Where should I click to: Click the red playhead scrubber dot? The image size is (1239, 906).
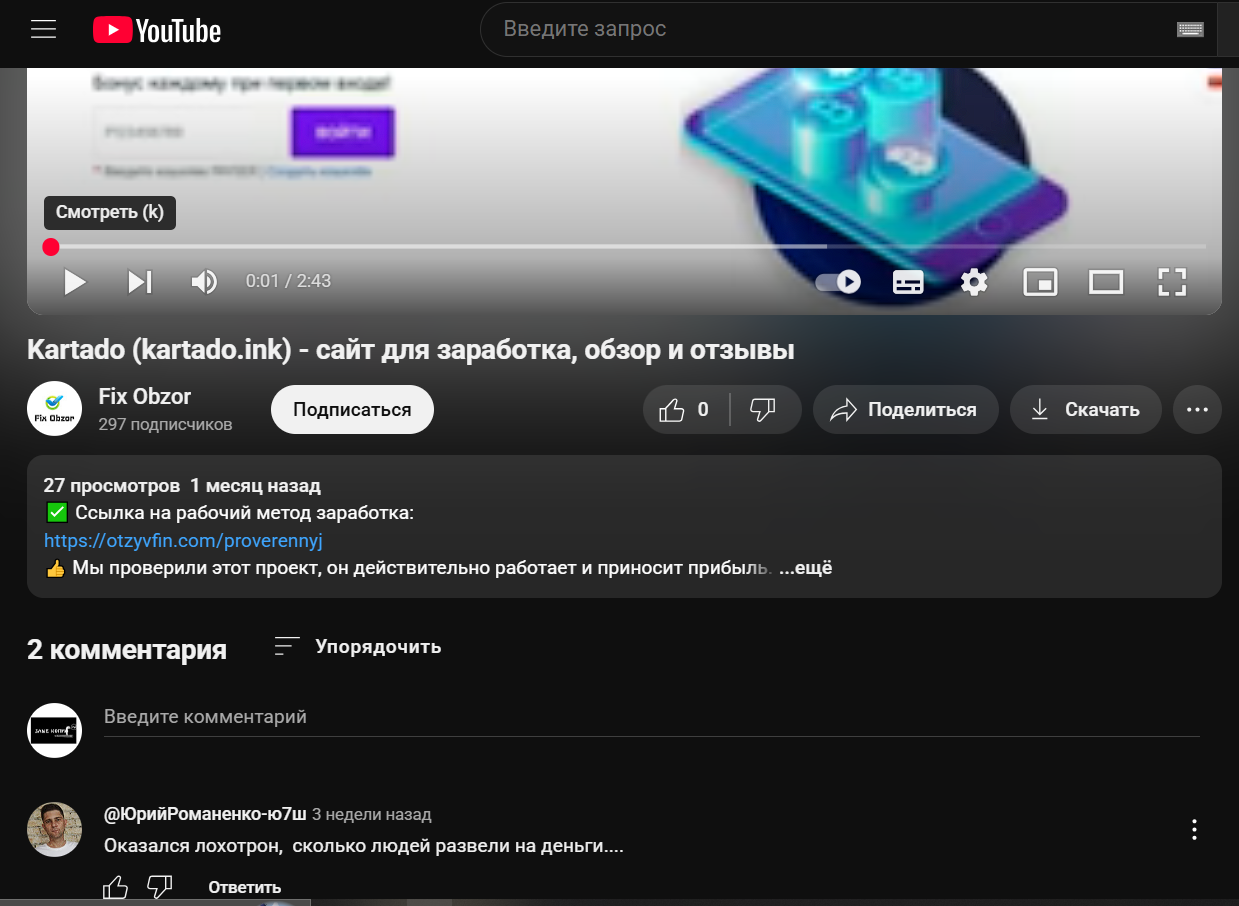pyautogui.click(x=51, y=247)
